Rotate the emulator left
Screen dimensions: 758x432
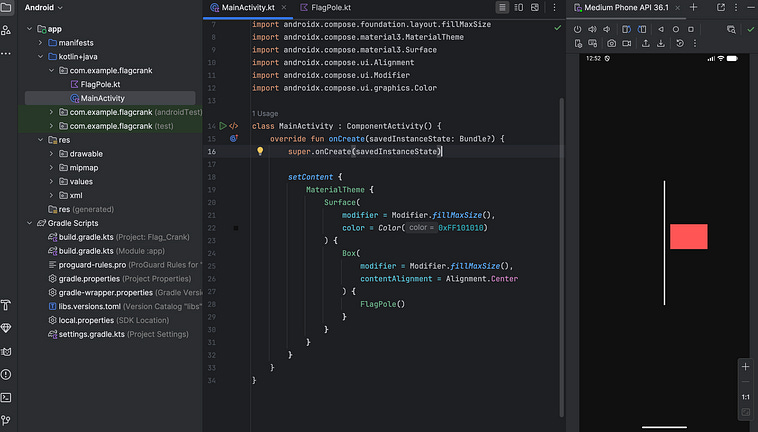[626, 29]
